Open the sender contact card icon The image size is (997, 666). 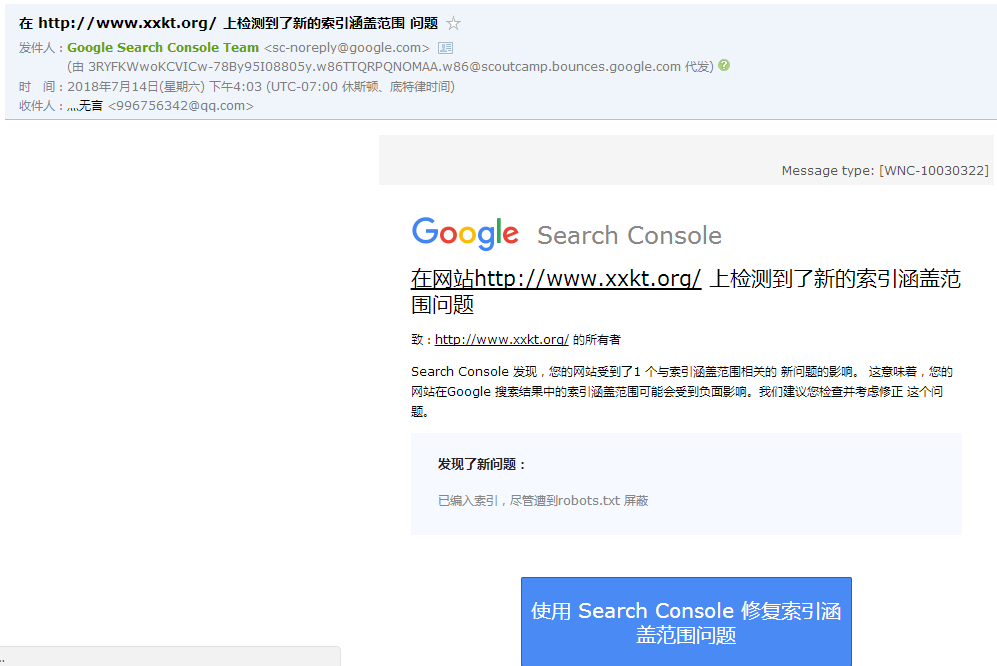(446, 48)
